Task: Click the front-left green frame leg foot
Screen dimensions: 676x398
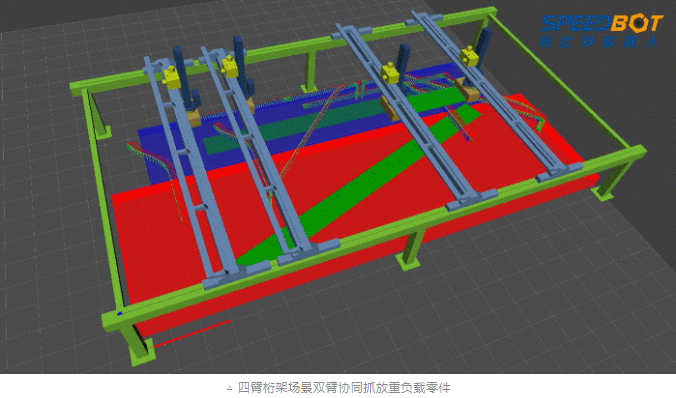Action: pyautogui.click(x=143, y=354)
